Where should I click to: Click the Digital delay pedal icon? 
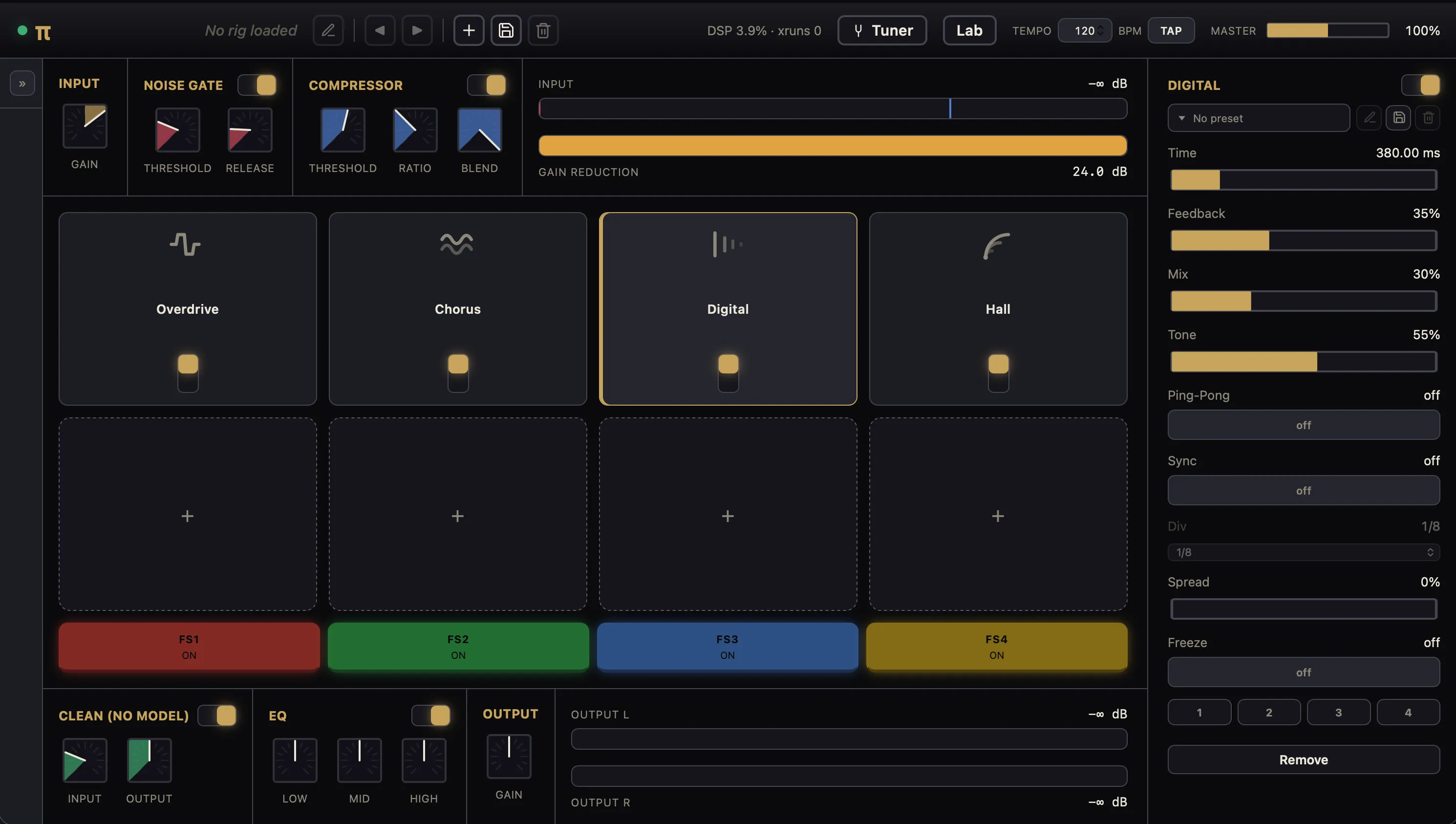click(x=728, y=244)
